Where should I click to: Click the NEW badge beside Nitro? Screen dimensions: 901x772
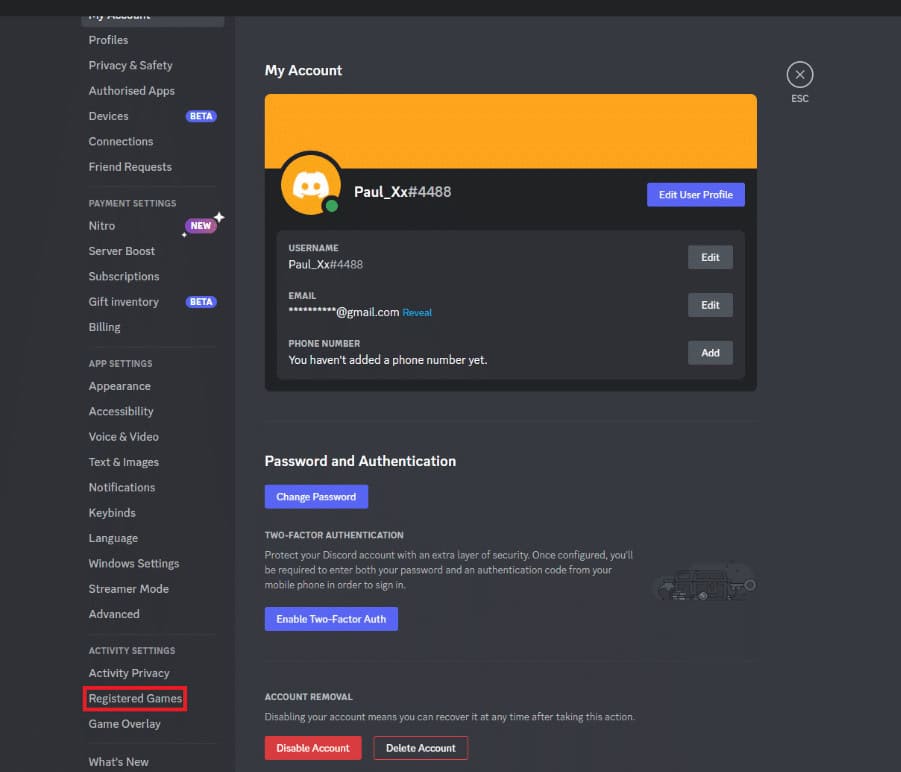click(x=201, y=226)
